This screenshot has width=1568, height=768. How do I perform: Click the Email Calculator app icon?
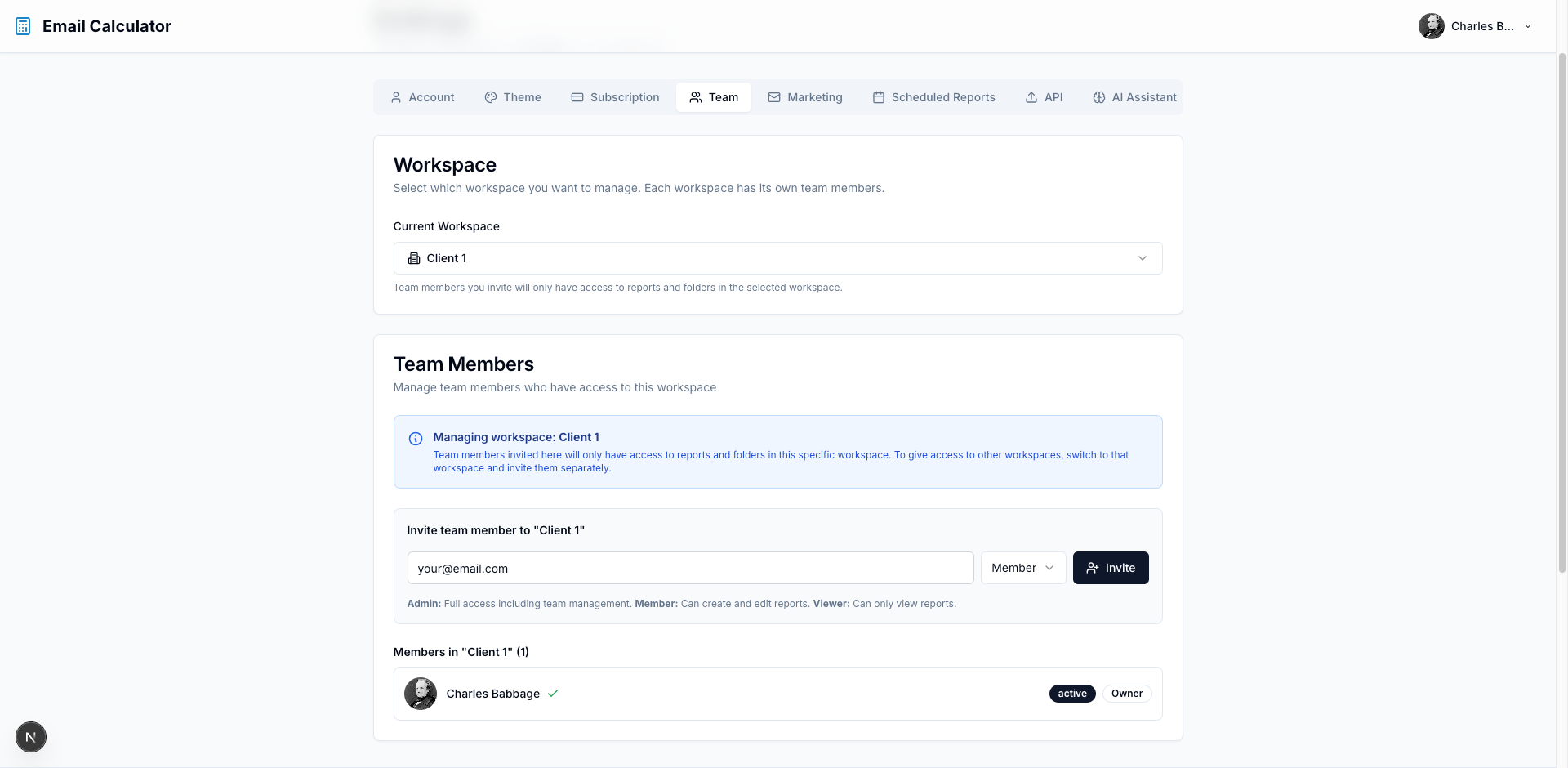[x=23, y=25]
